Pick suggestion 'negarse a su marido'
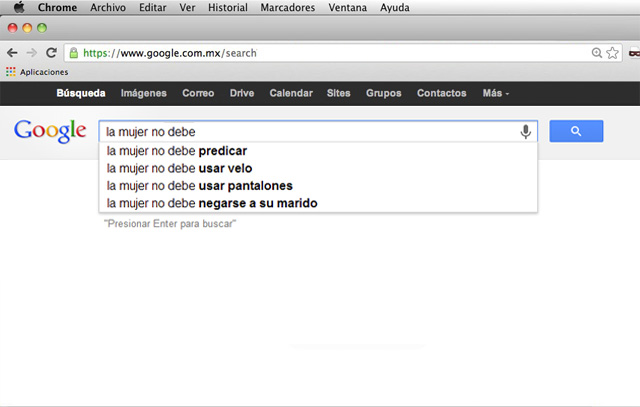 coord(211,203)
